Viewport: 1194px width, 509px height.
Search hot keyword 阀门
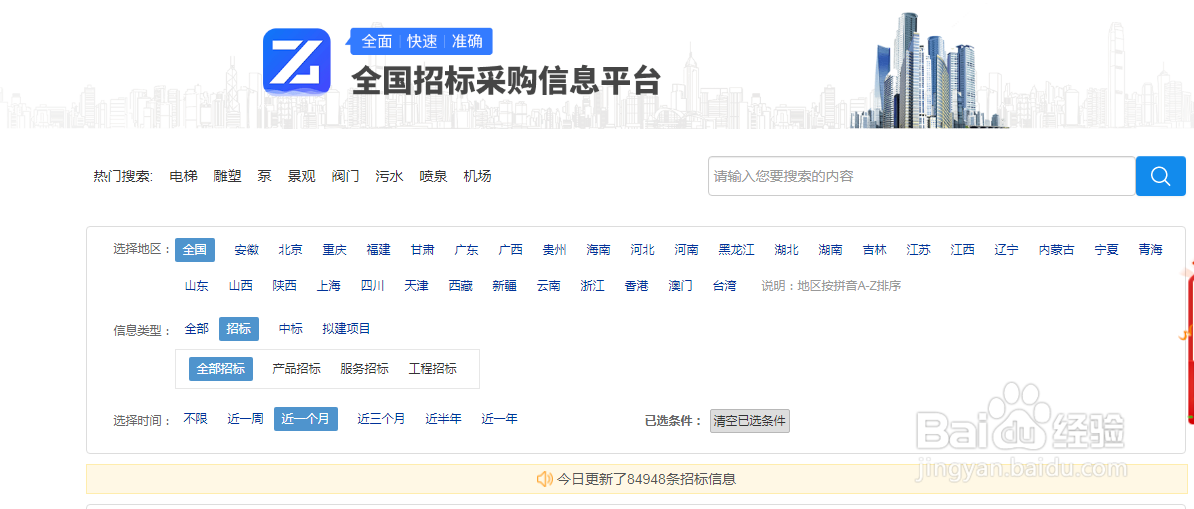[346, 177]
